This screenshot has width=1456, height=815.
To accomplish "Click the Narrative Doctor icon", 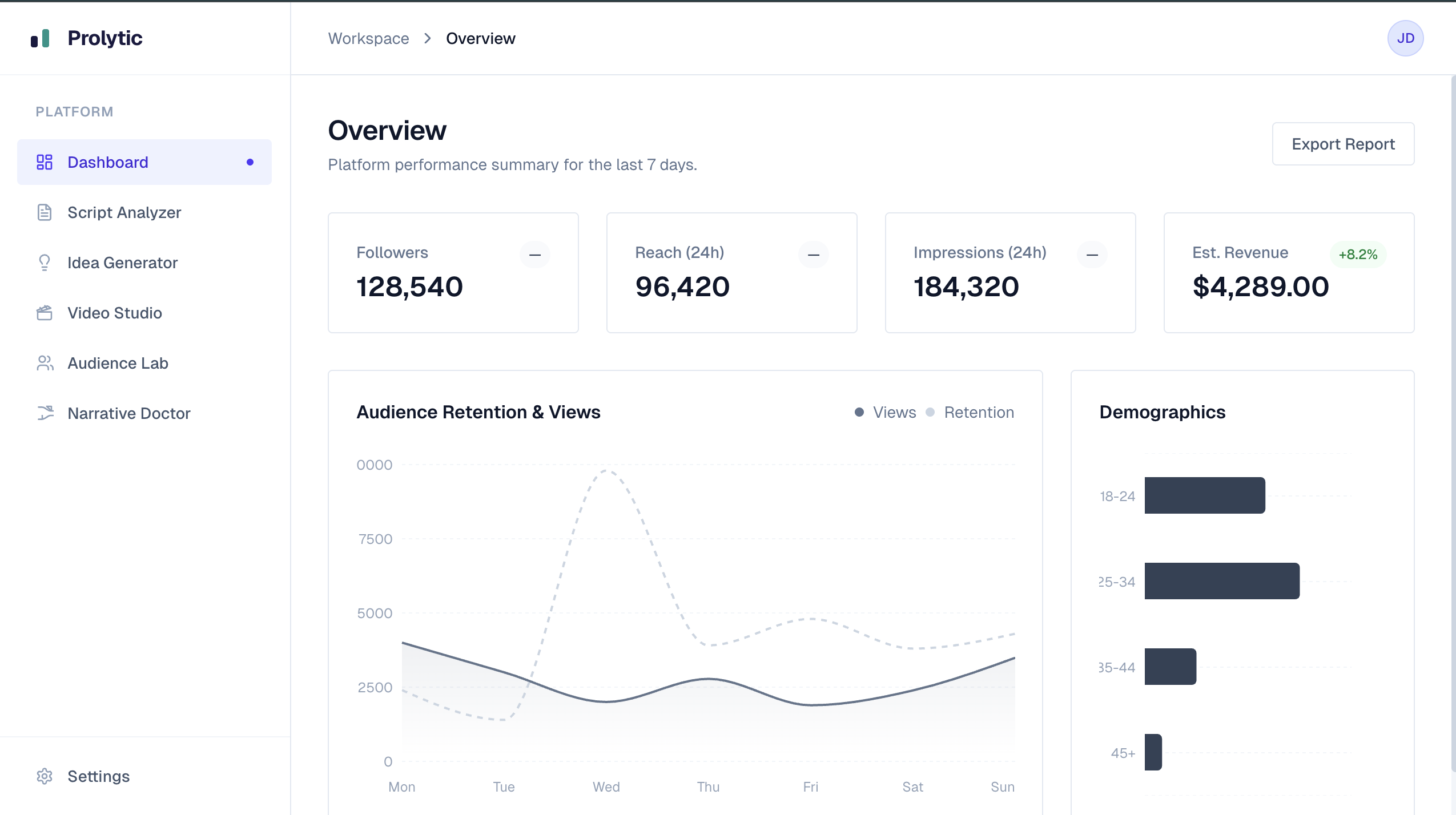I will [45, 413].
